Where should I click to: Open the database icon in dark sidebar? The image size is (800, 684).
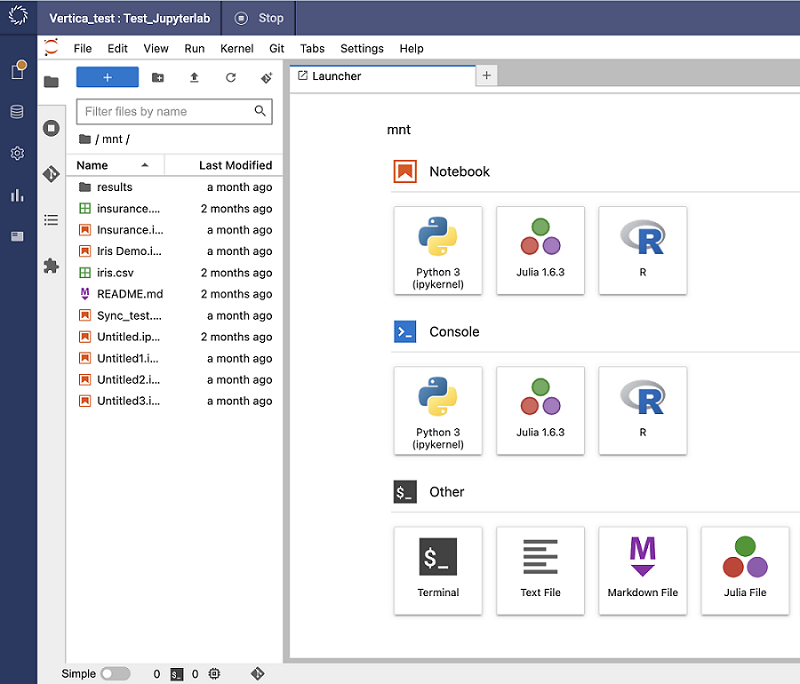pyautogui.click(x=17, y=112)
